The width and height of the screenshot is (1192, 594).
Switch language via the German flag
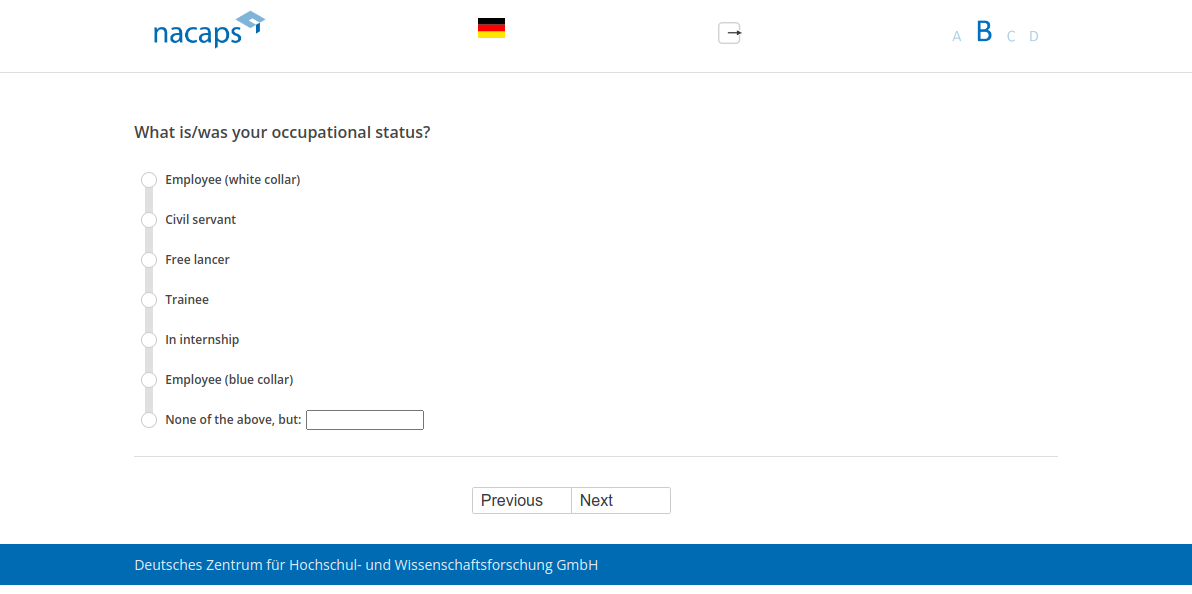[491, 28]
